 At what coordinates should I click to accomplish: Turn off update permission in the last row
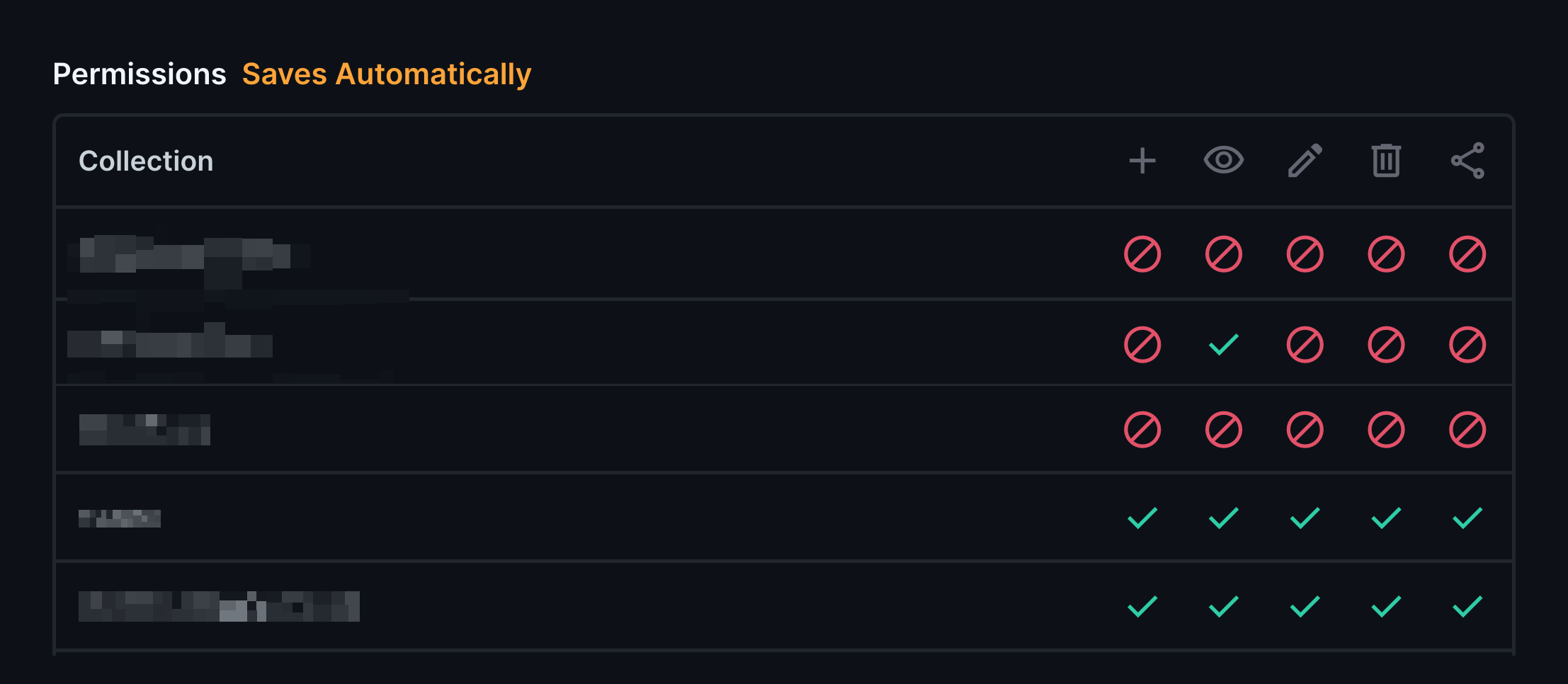1305,607
